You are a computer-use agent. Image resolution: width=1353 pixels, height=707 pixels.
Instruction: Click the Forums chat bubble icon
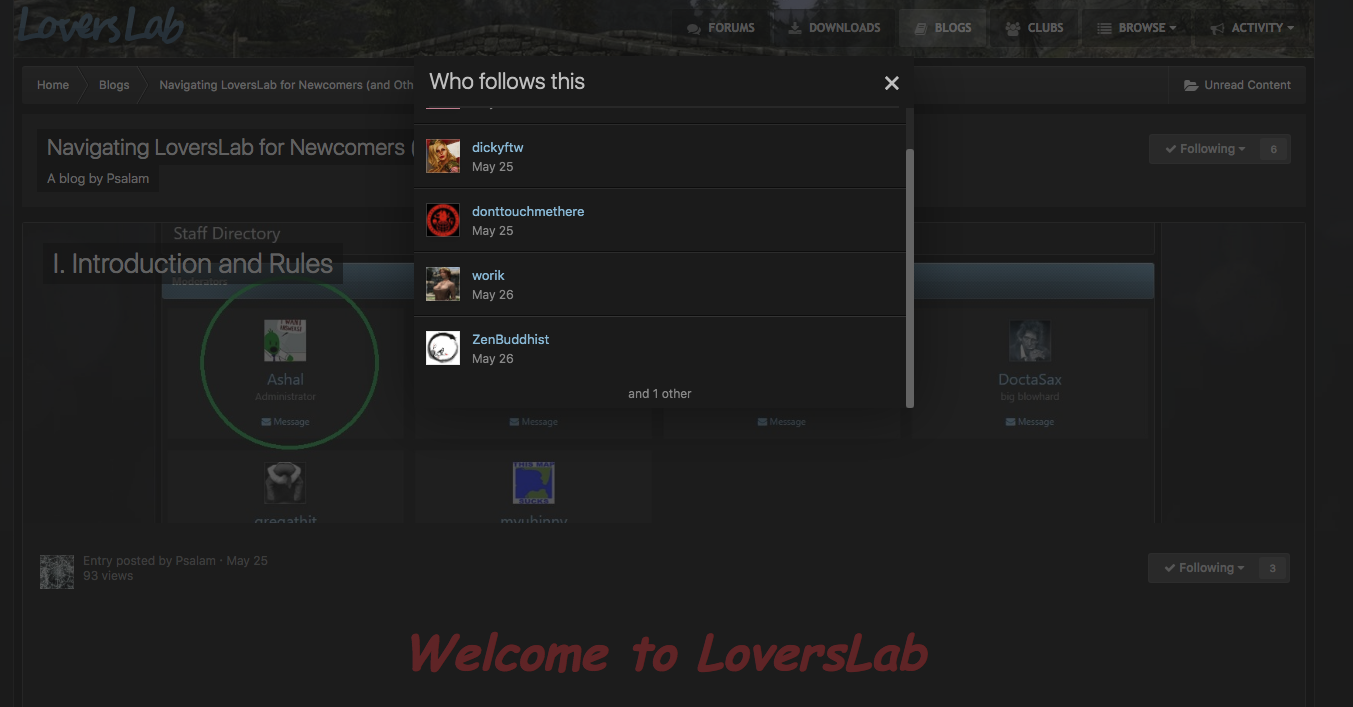click(x=694, y=28)
